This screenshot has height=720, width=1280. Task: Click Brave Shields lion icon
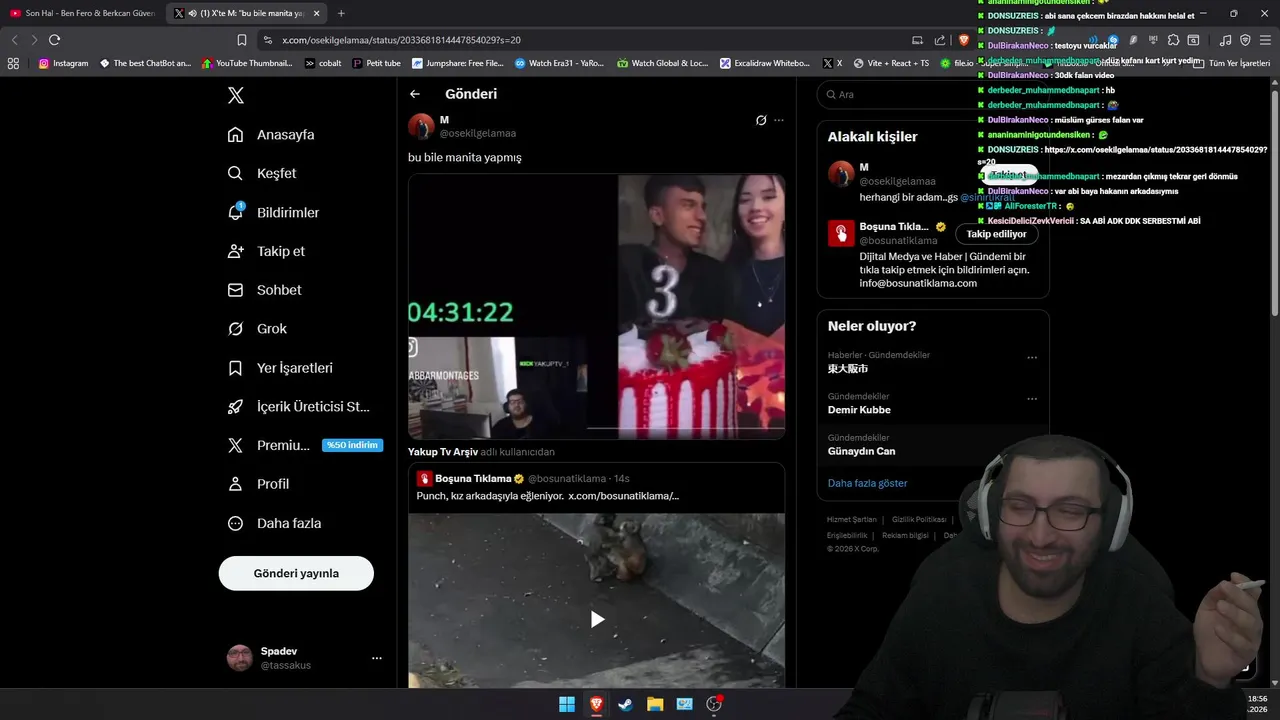pos(964,40)
